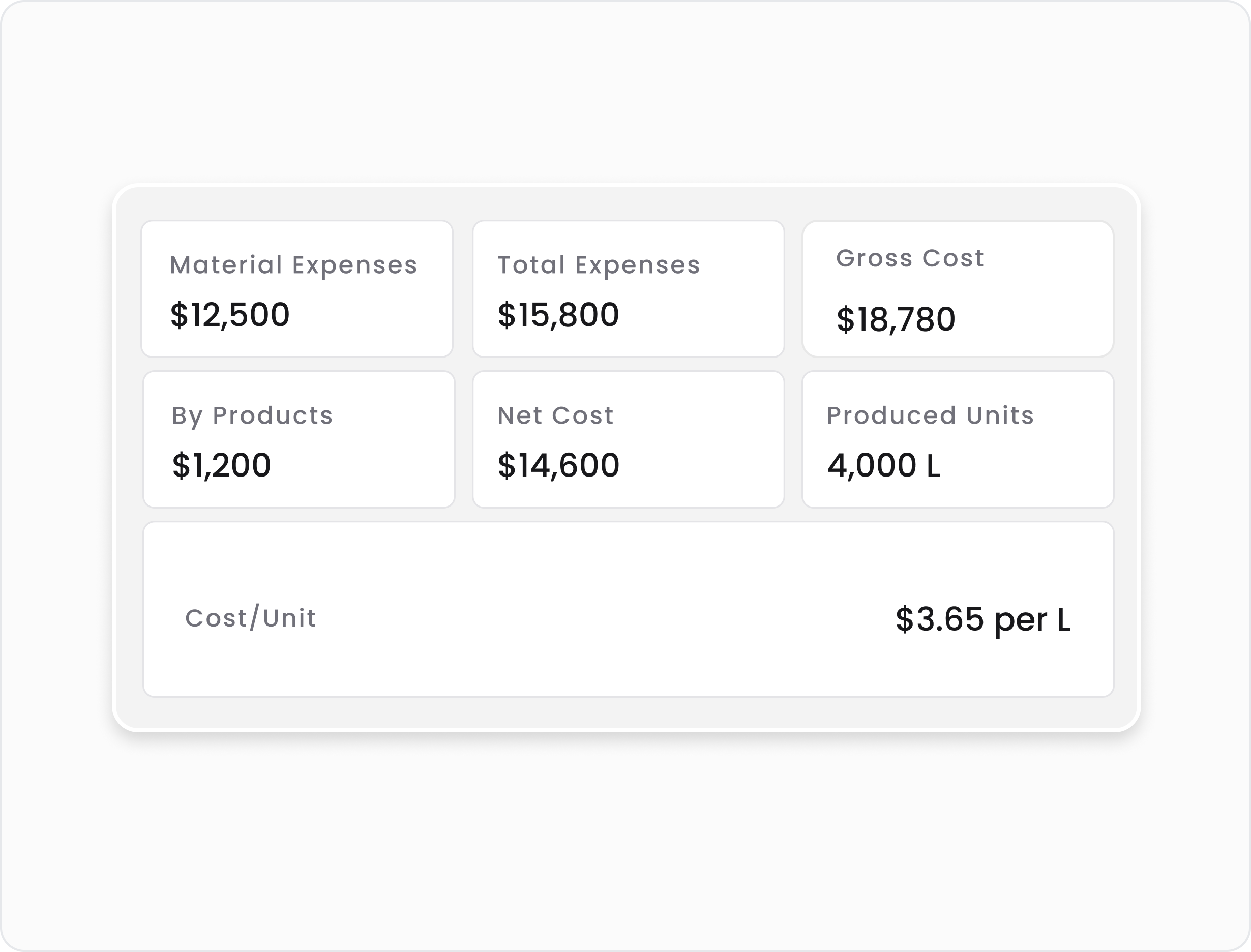Screen dimensions: 1251x952
Task: Click the Cost/Unit label
Action: click(250, 618)
